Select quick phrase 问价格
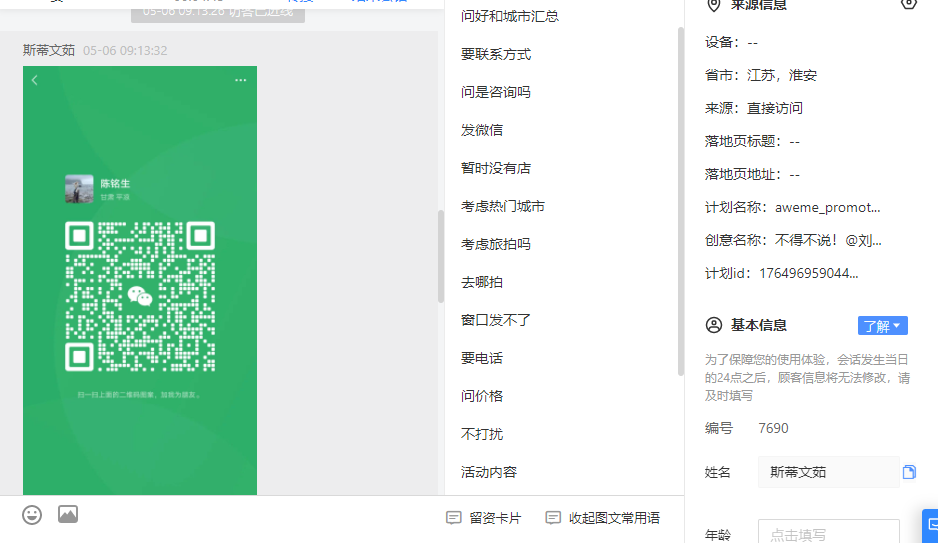The image size is (938, 543). 482,396
